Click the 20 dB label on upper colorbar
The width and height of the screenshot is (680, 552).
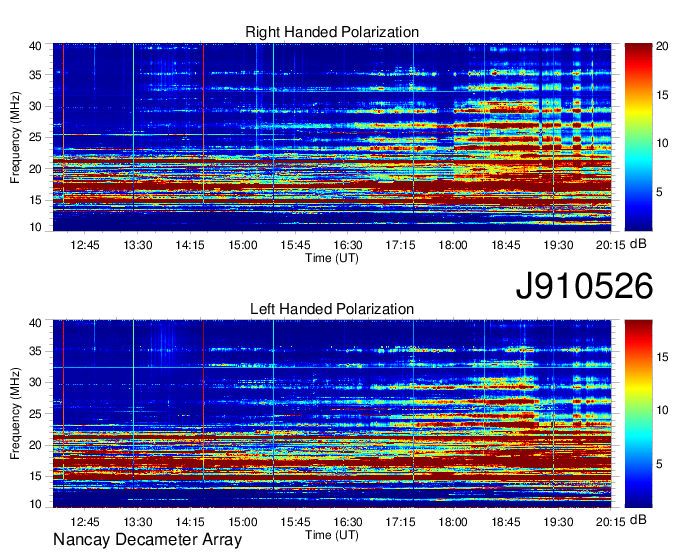(x=662, y=46)
